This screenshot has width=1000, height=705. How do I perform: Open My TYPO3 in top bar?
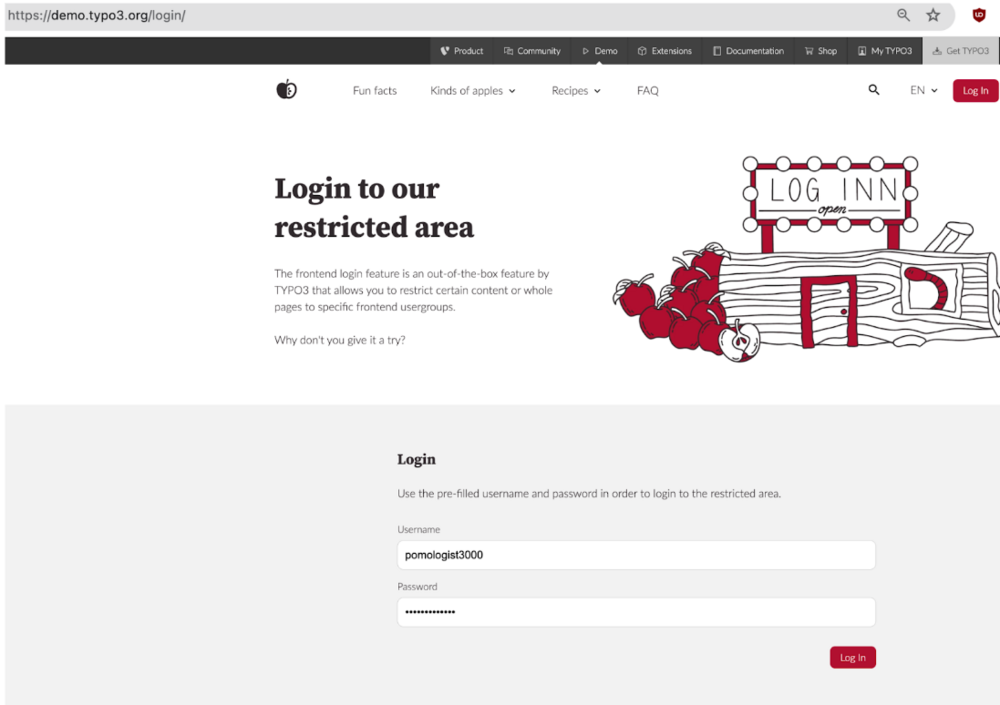(885, 51)
